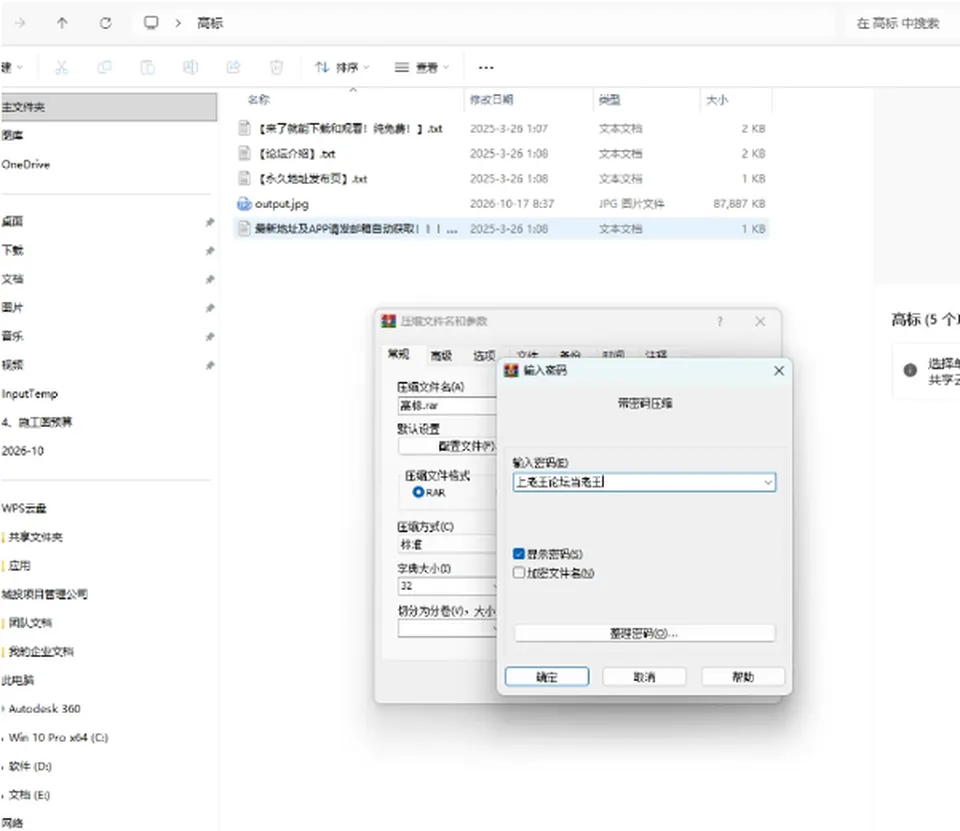Click the pin icon next to 下载
The height and width of the screenshot is (831, 960).
[210, 250]
